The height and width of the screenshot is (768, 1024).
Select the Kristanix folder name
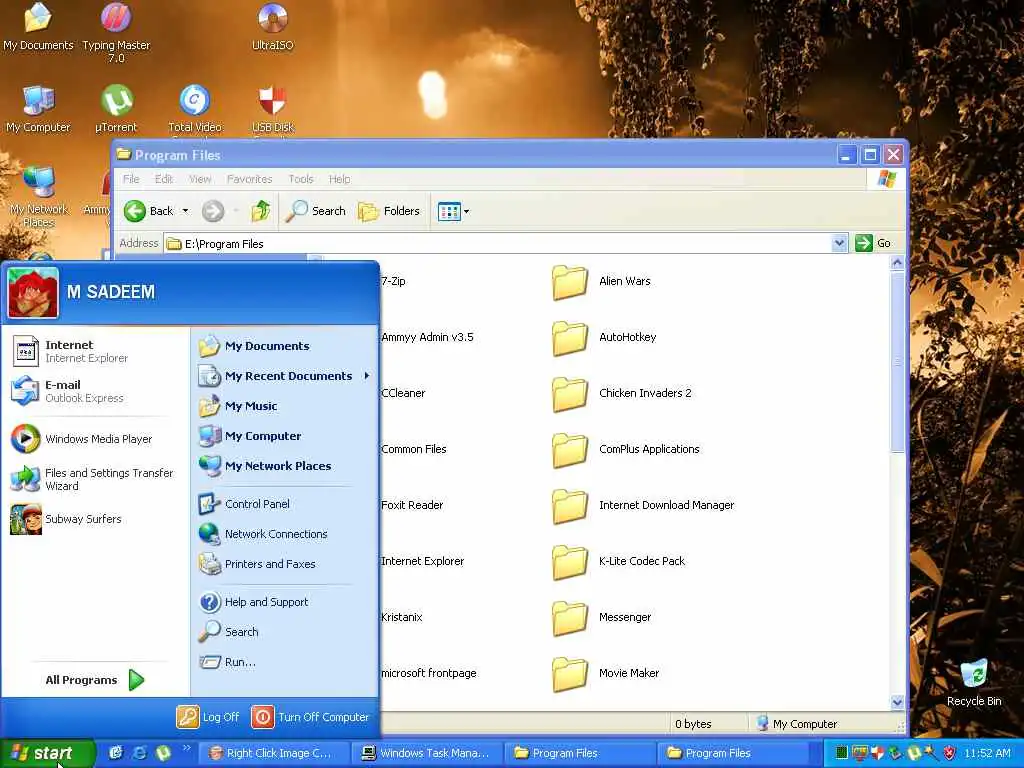pyautogui.click(x=402, y=617)
